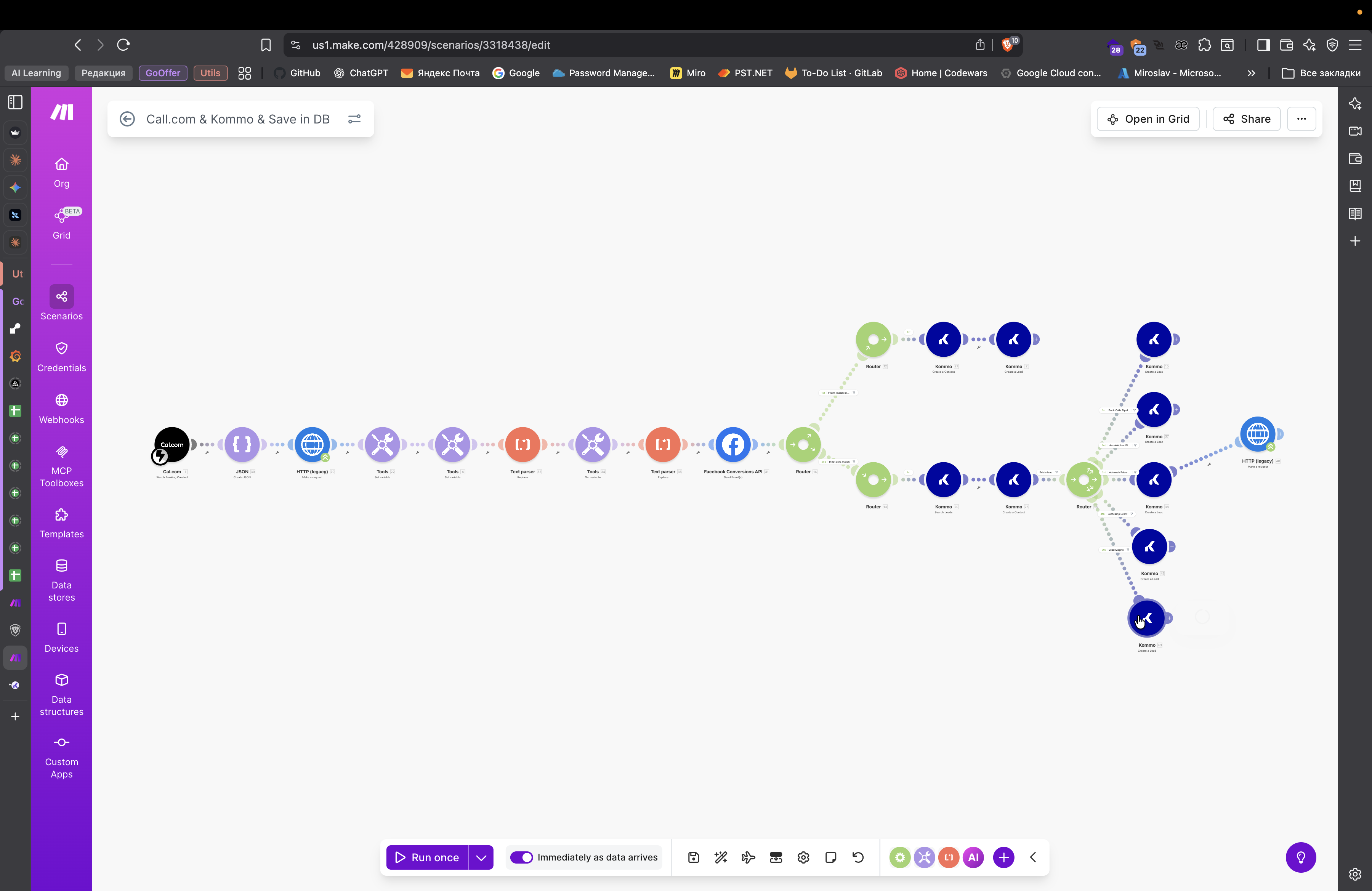
Task: Toggle the browser side panel button
Action: point(1263,45)
